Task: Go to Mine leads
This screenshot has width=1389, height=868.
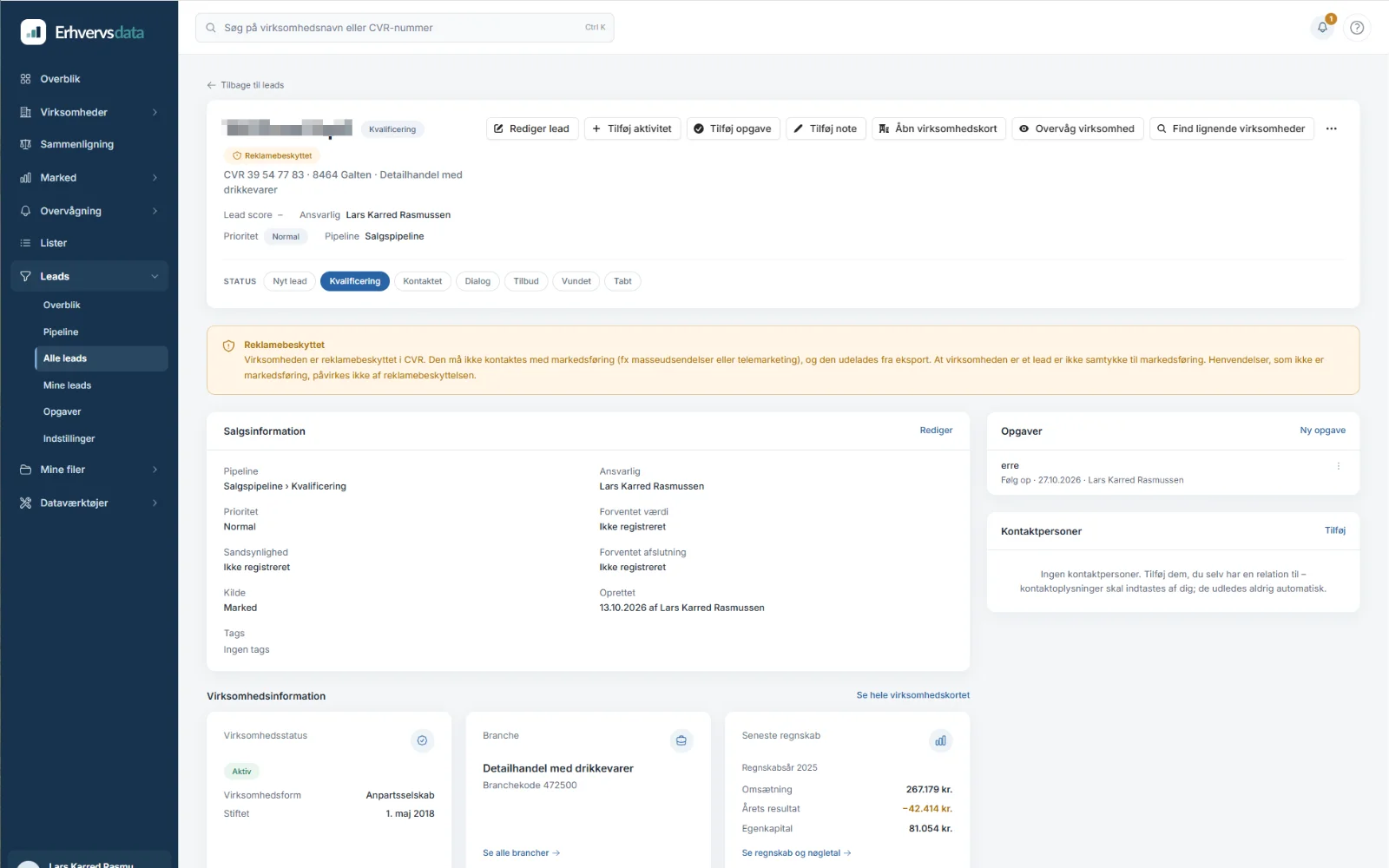Action: [67, 385]
